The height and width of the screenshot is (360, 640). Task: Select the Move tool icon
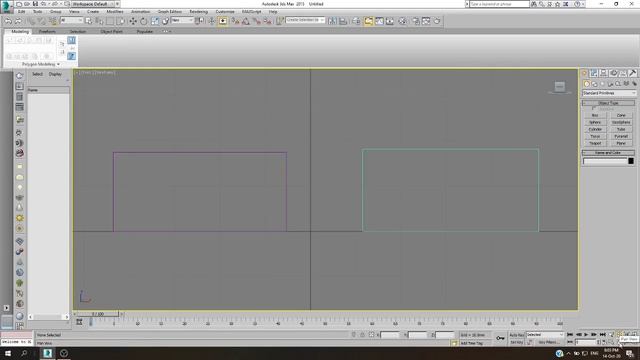pos(133,21)
